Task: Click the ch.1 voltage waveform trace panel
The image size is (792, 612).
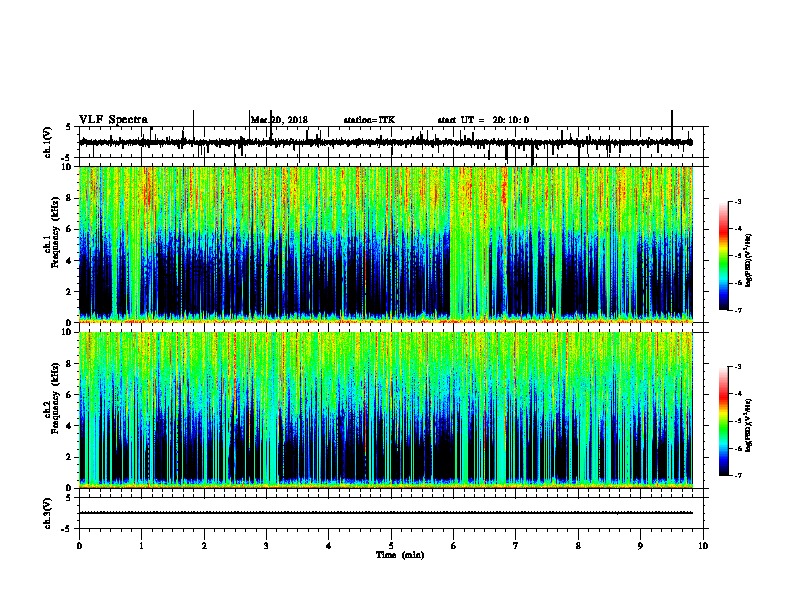Action: (391, 142)
